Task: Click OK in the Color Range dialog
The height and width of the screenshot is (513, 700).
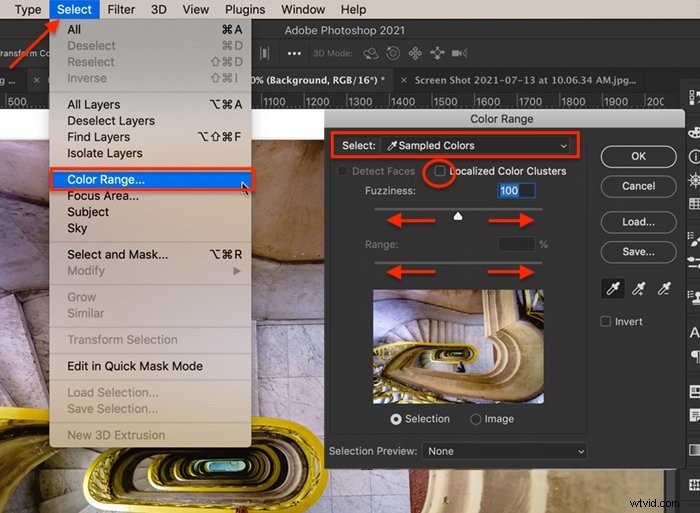Action: (638, 156)
